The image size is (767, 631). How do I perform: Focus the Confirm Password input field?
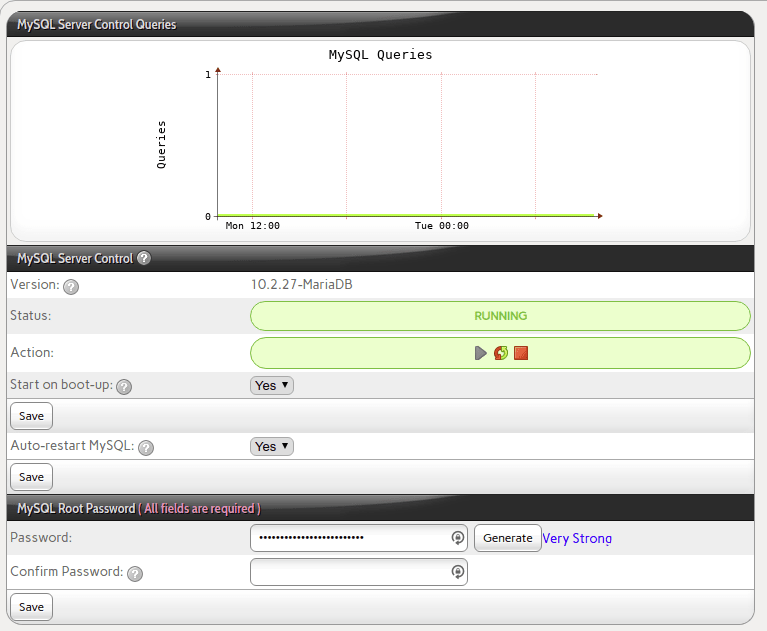359,572
